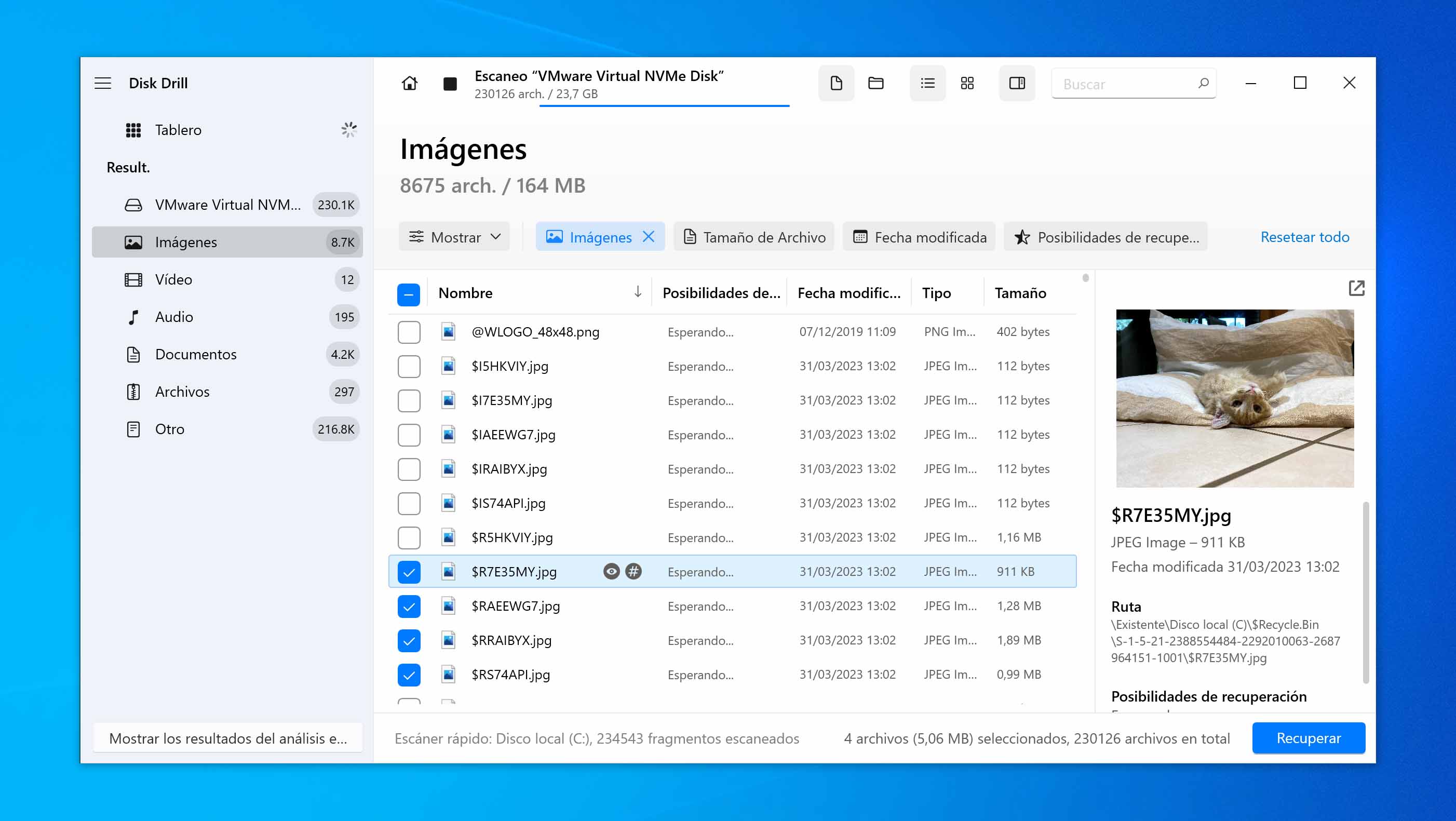Click the Recuperar button
1456x821 pixels.
click(x=1309, y=738)
